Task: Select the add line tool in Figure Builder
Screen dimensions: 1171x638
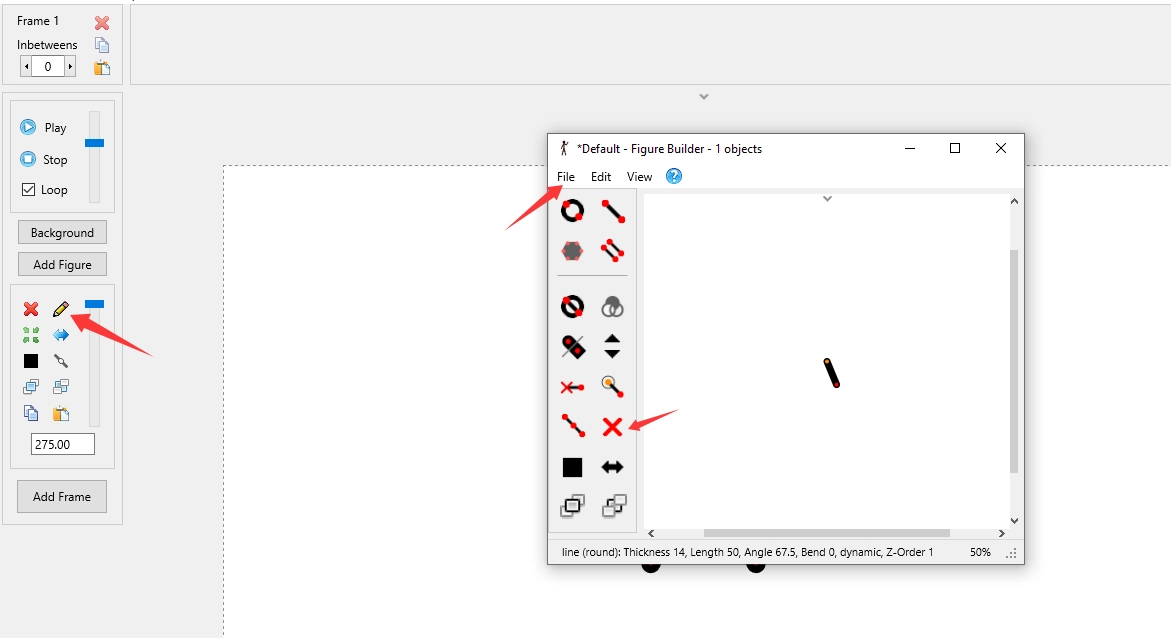Action: 611,210
